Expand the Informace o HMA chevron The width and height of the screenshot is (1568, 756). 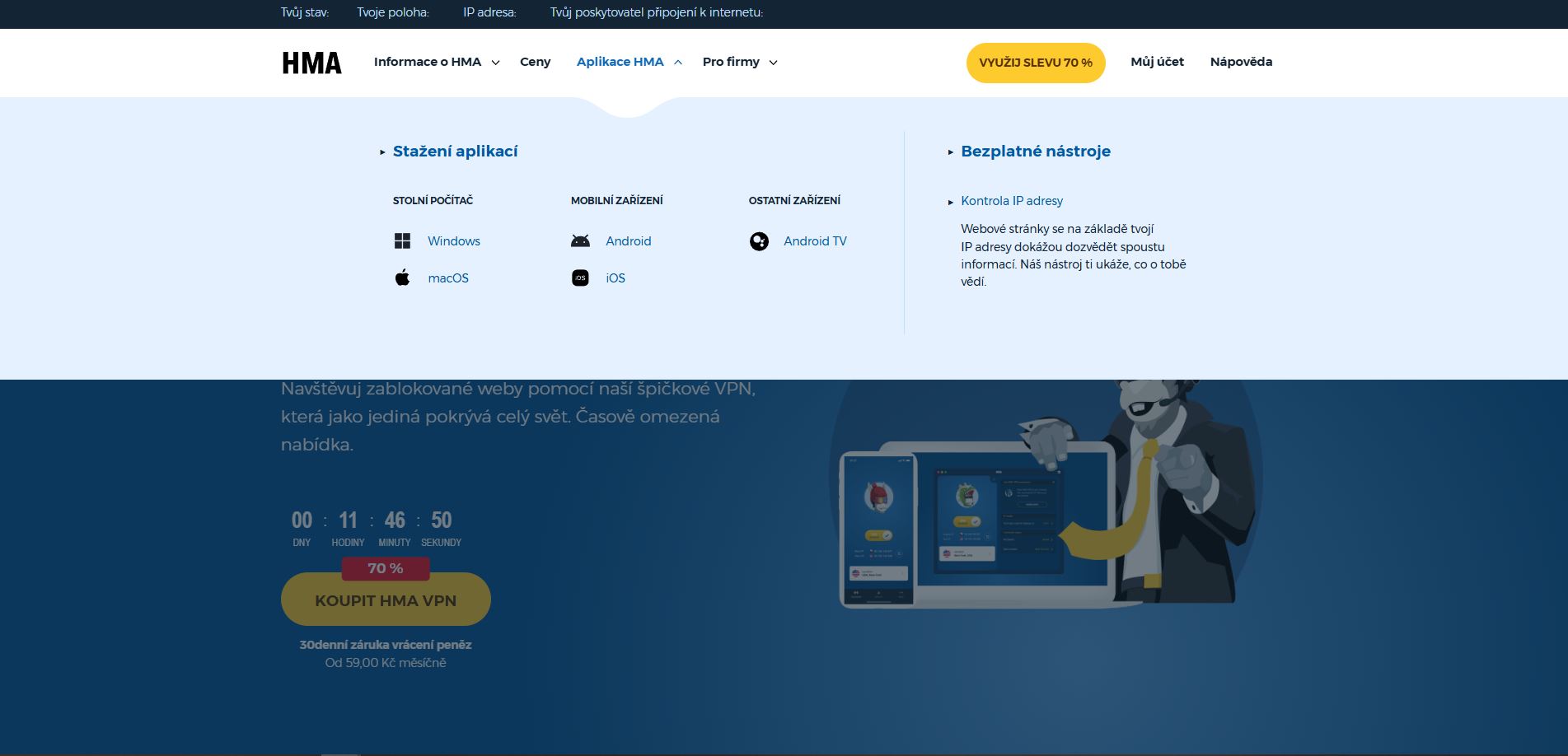(x=495, y=63)
